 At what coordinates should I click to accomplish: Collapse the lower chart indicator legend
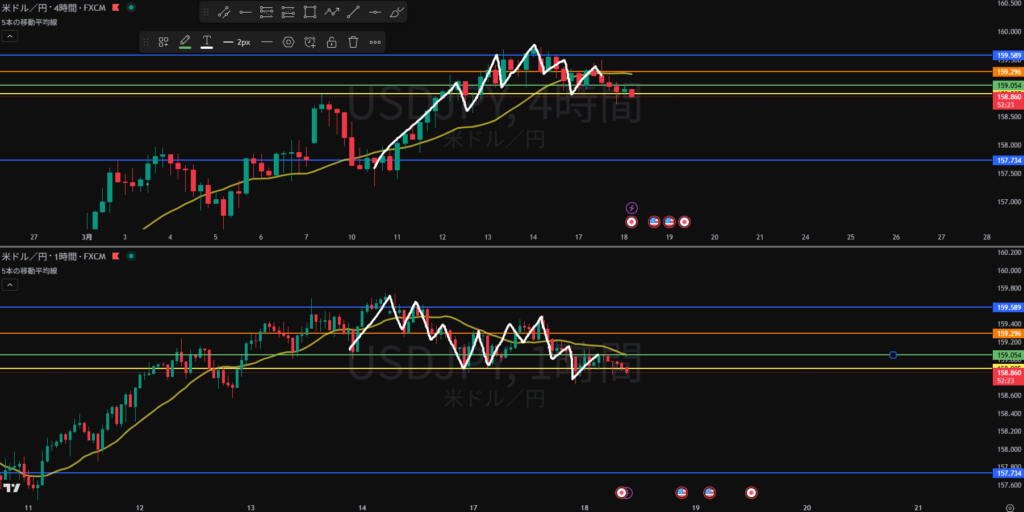10,285
